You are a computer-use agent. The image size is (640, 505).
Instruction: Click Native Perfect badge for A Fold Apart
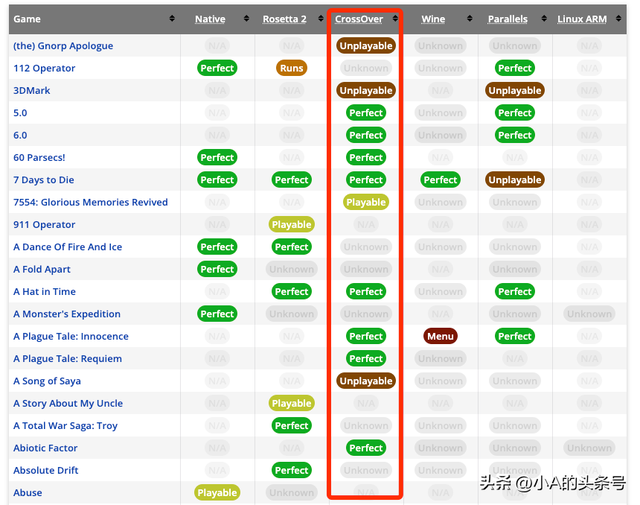coord(217,269)
